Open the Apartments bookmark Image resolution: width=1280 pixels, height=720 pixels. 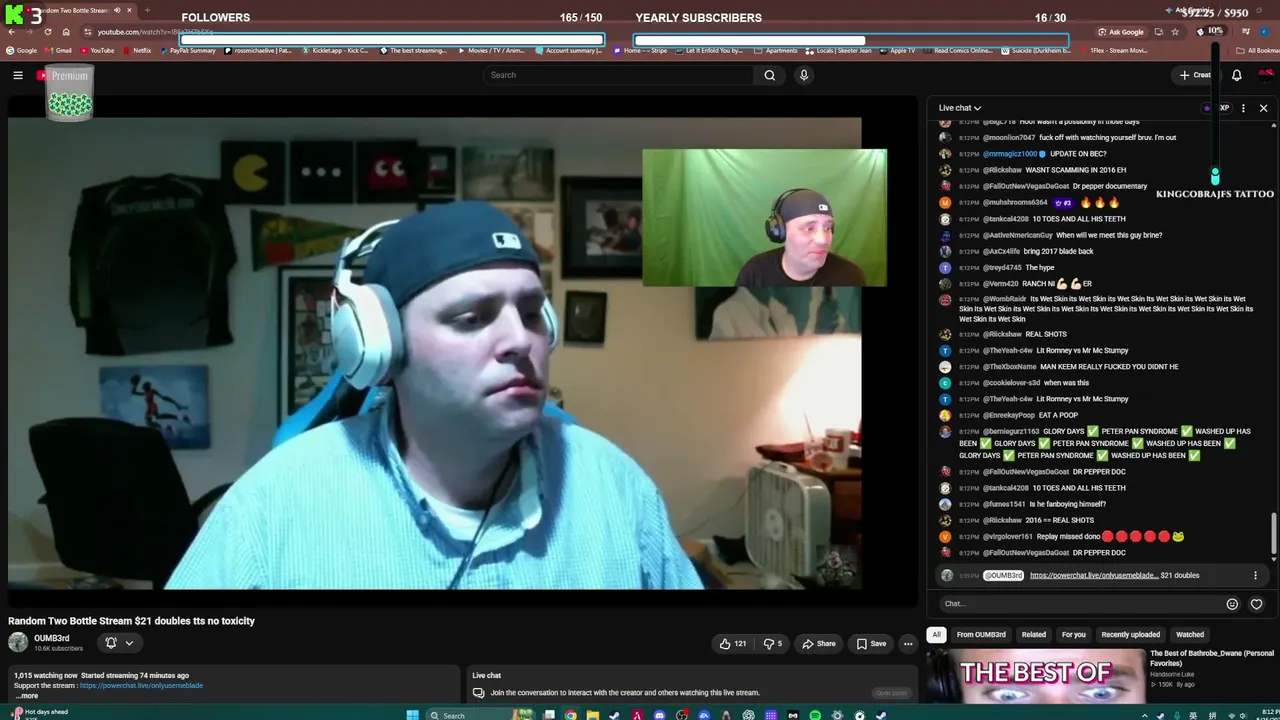point(776,50)
